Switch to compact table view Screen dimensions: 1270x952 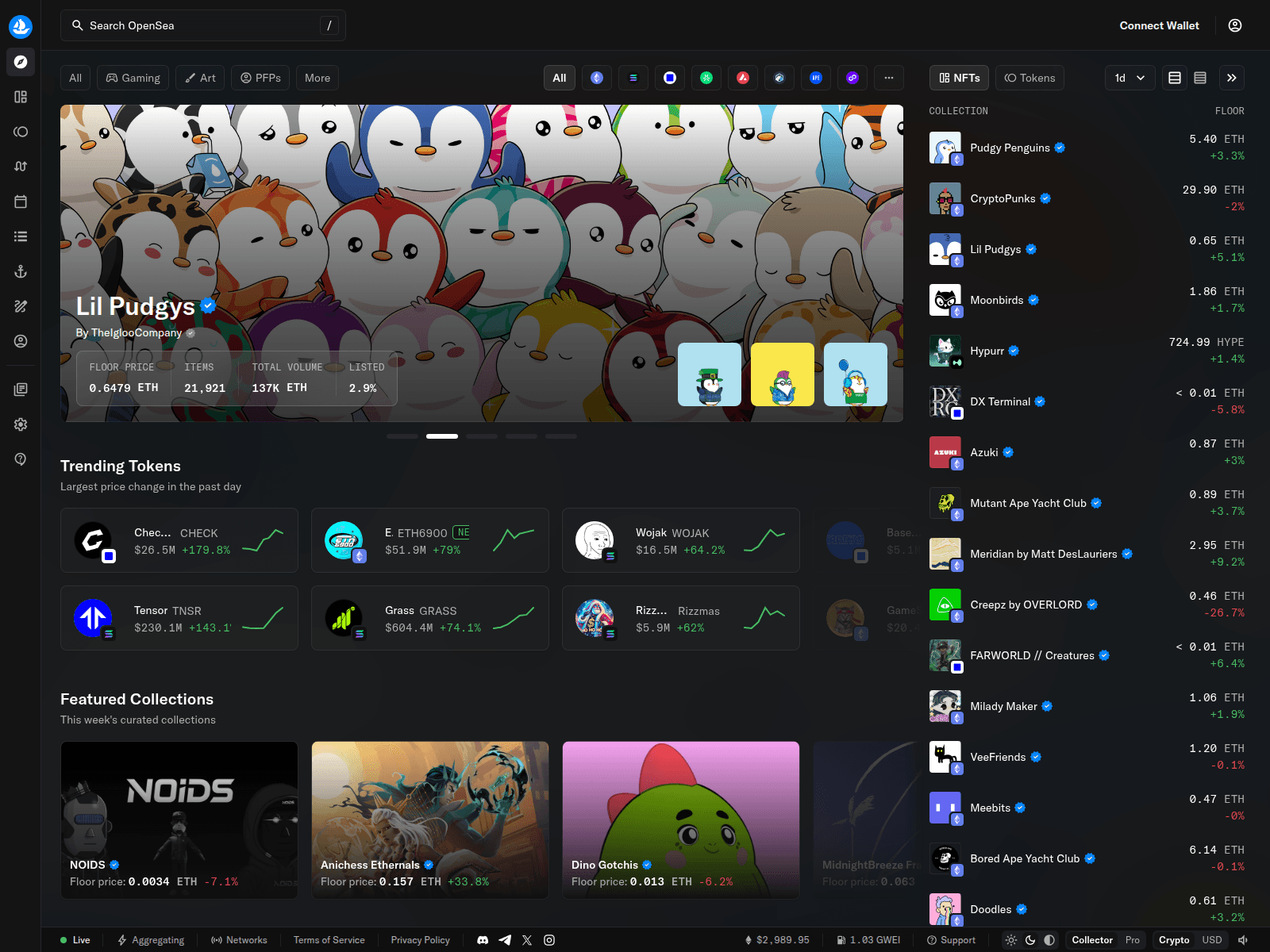1200,78
